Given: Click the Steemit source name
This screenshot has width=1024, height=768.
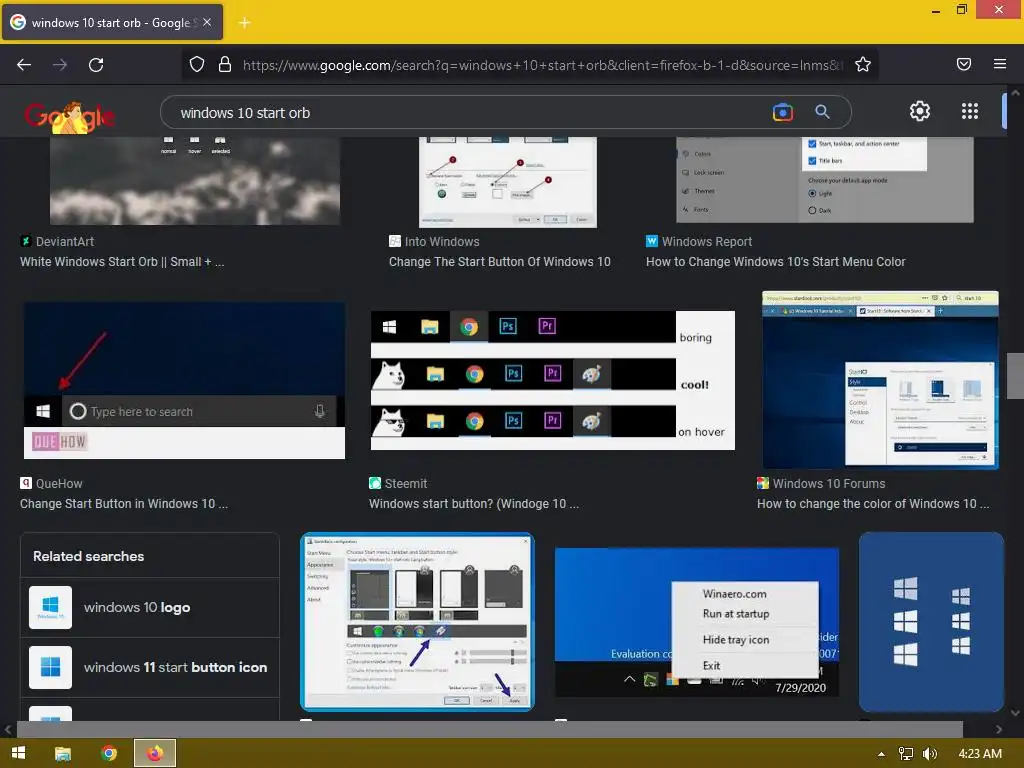Looking at the screenshot, I should tap(406, 484).
